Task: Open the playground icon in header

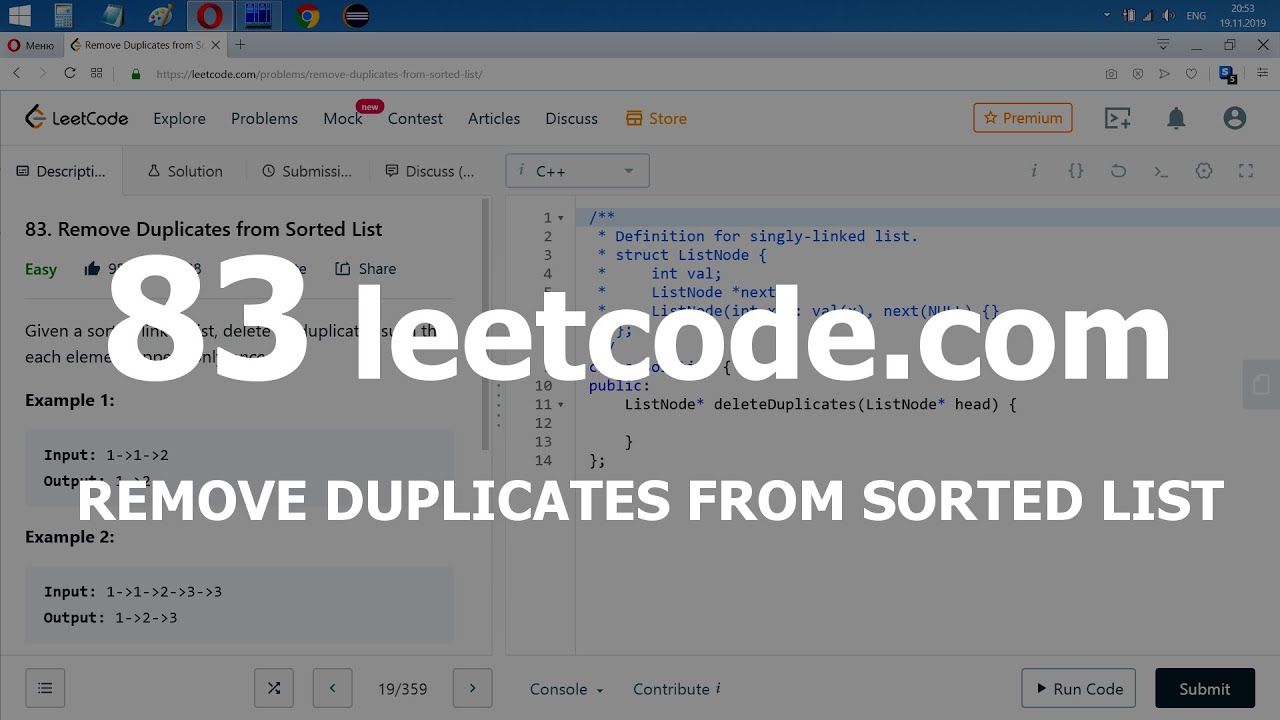Action: point(1117,118)
